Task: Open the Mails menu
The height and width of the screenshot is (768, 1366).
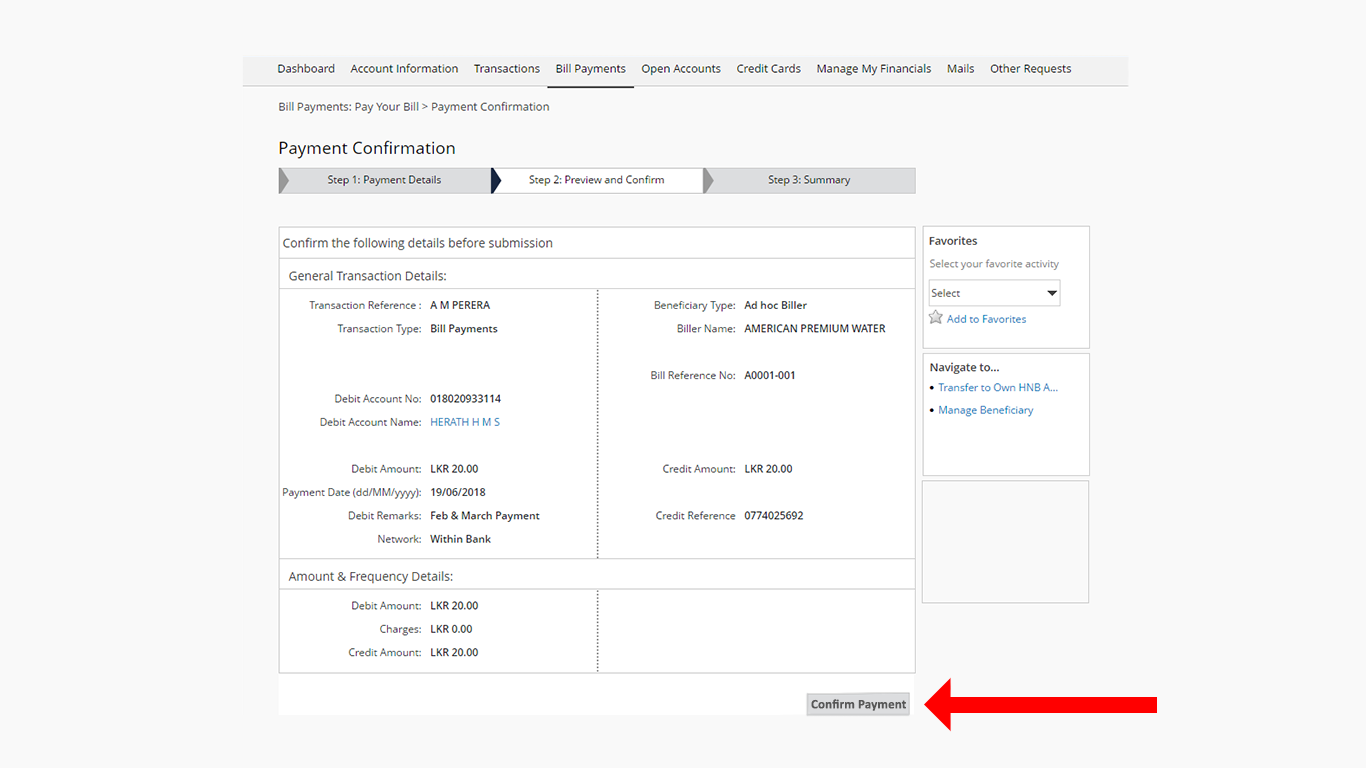Action: 961,69
